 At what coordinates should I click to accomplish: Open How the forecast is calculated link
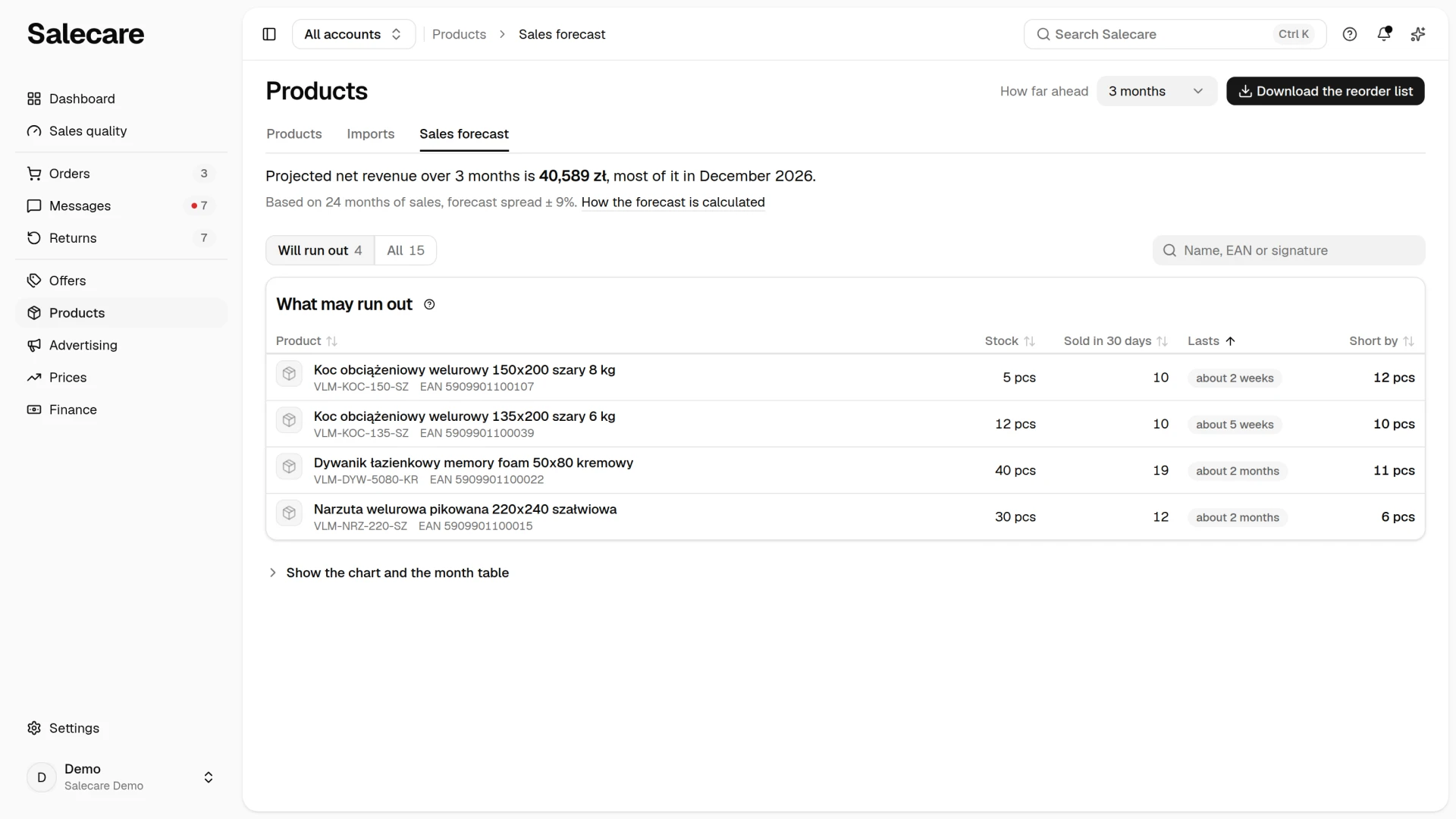pyautogui.click(x=673, y=202)
